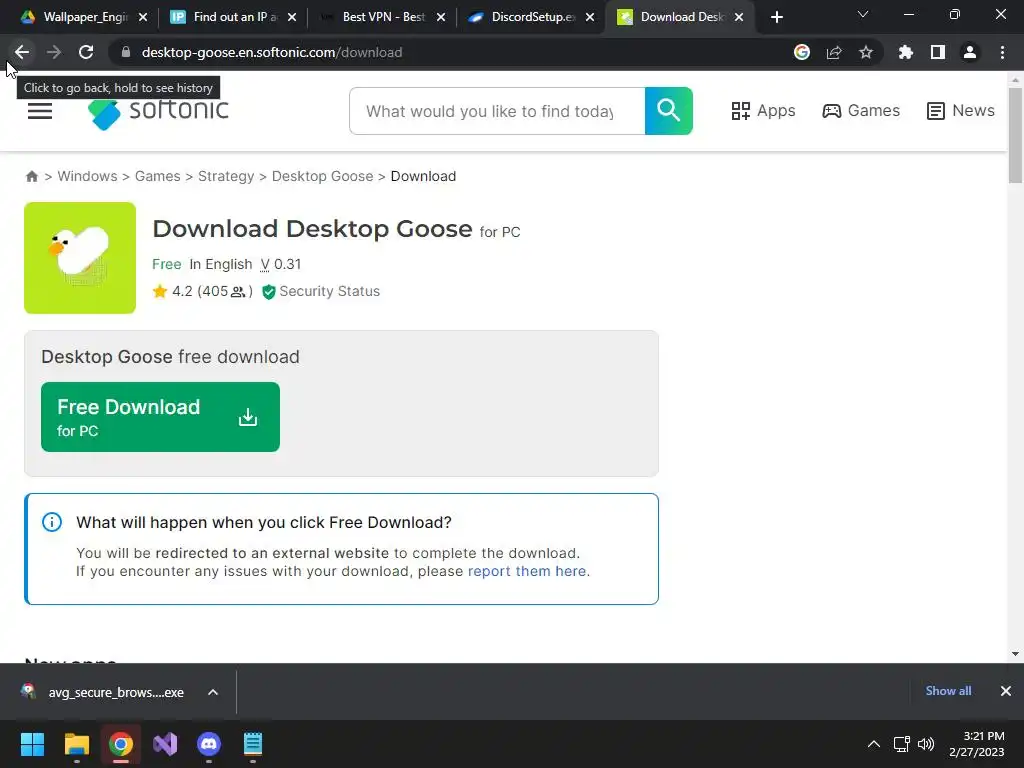Open Chrome three-dot menu
The image size is (1024, 768).
1002,52
